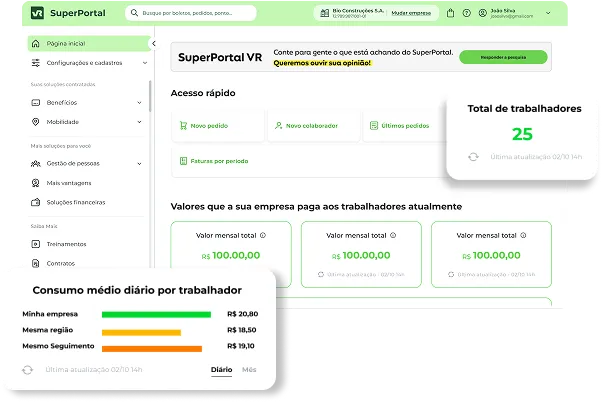Viewport: 602px width, 403px height.
Task: Click the Últimos pedidos list icon
Action: click(374, 126)
